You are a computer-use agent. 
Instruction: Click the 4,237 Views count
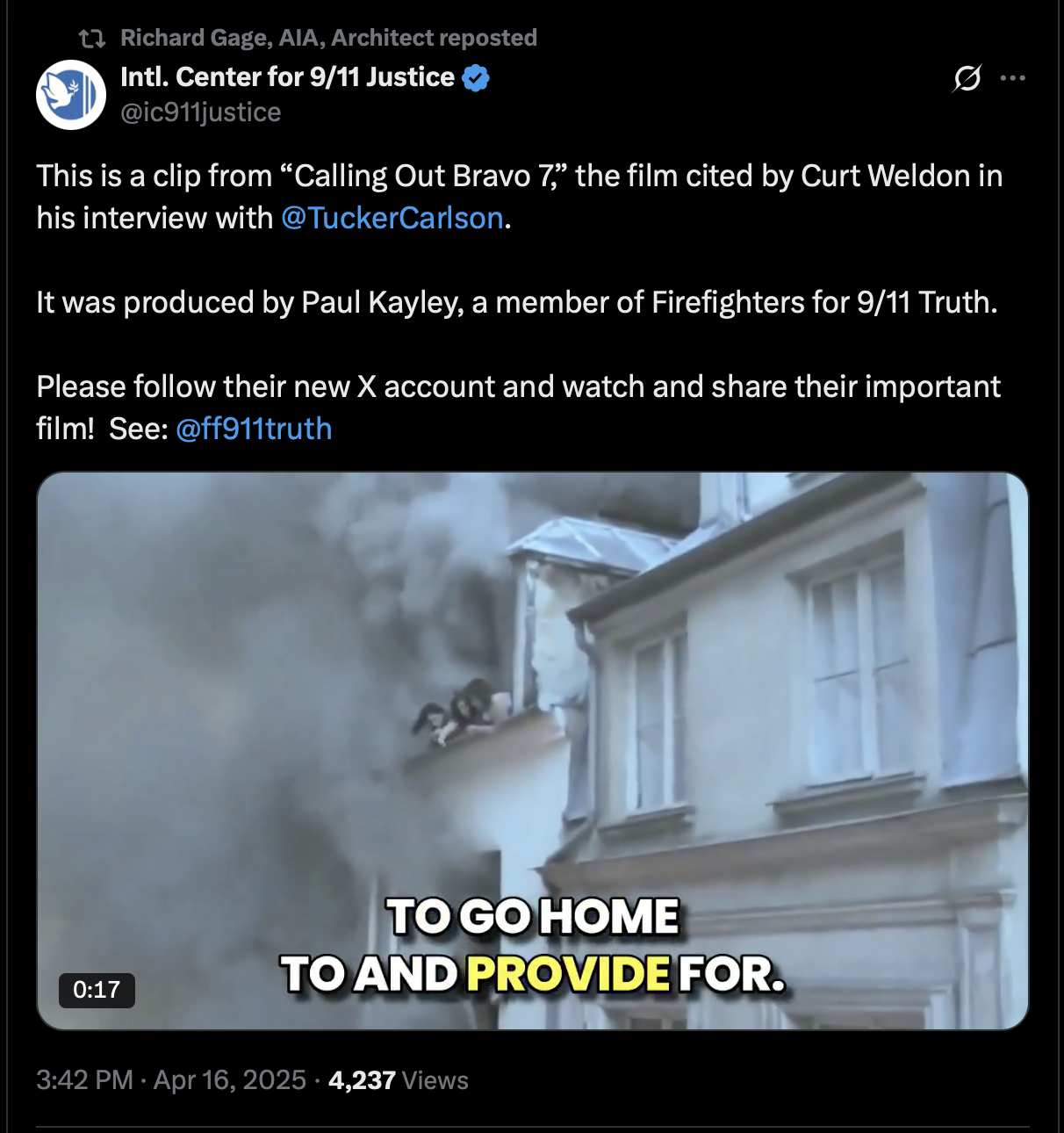[399, 1080]
